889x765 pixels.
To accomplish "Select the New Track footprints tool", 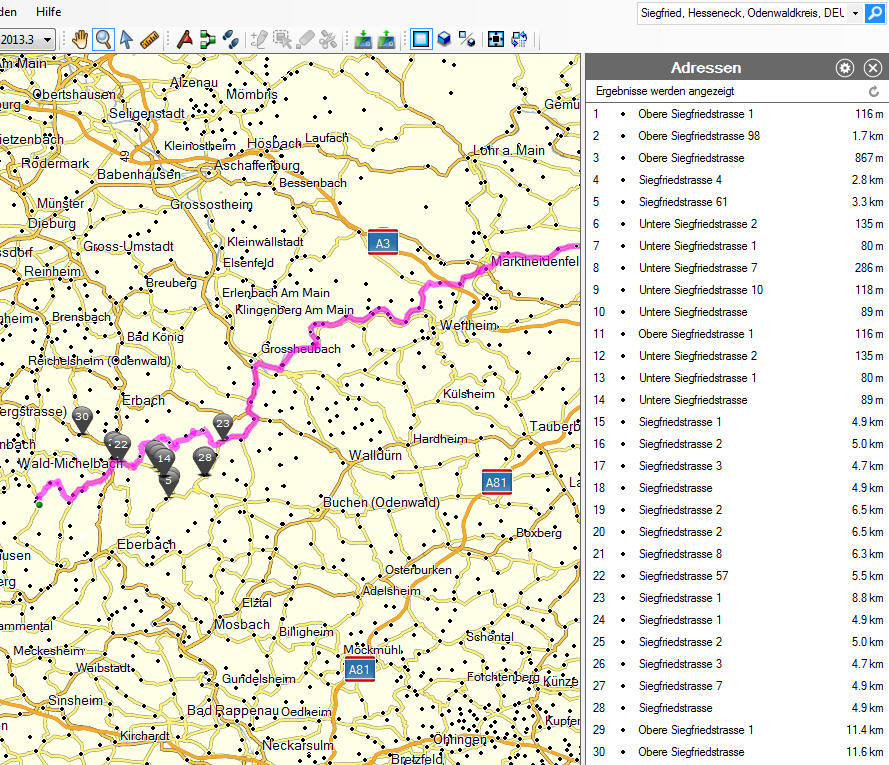I will [x=231, y=39].
